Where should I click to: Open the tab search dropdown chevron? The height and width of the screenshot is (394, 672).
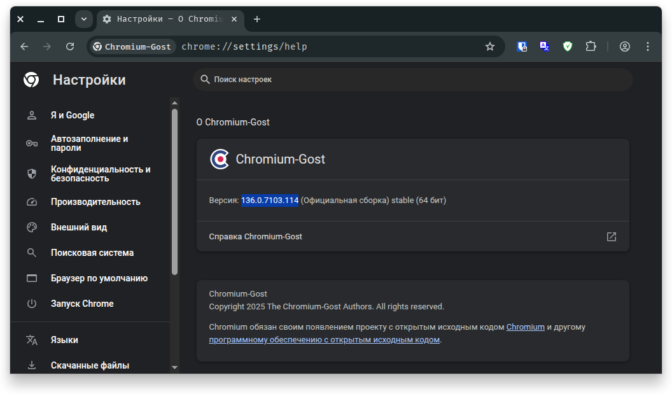click(84, 19)
